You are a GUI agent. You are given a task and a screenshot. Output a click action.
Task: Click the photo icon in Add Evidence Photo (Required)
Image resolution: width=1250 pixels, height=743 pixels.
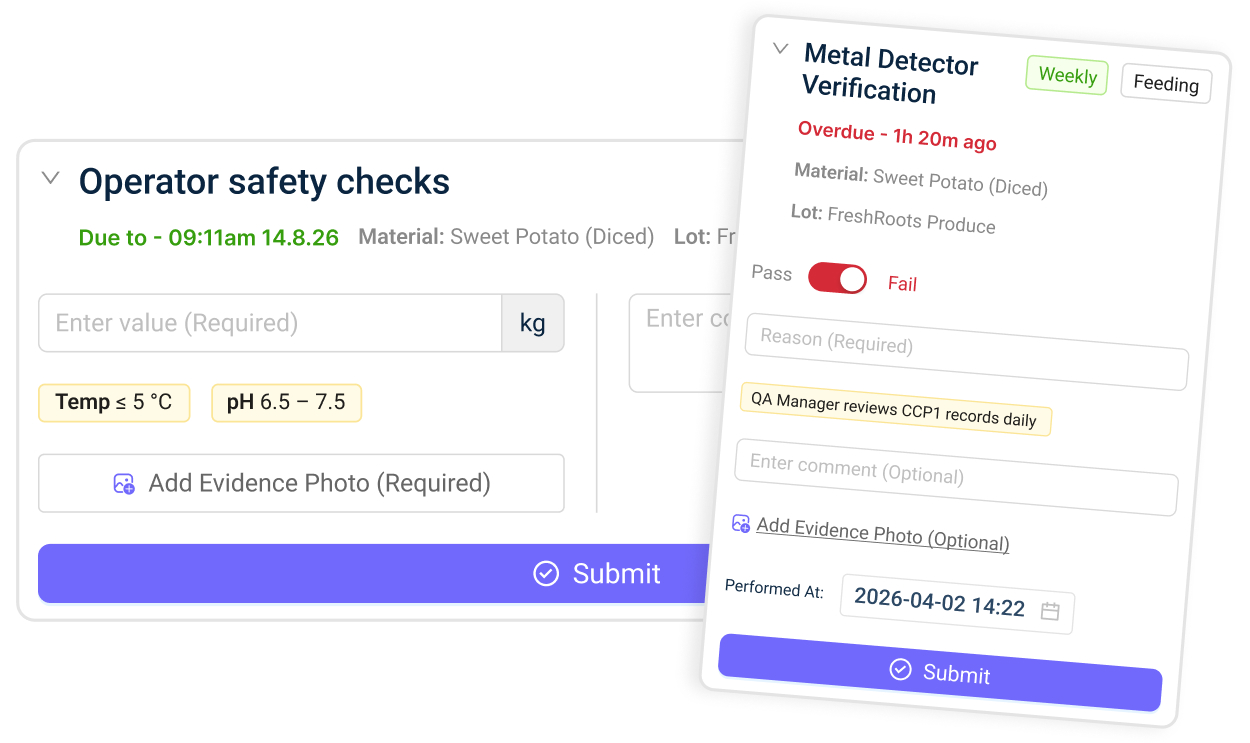pyautogui.click(x=124, y=484)
